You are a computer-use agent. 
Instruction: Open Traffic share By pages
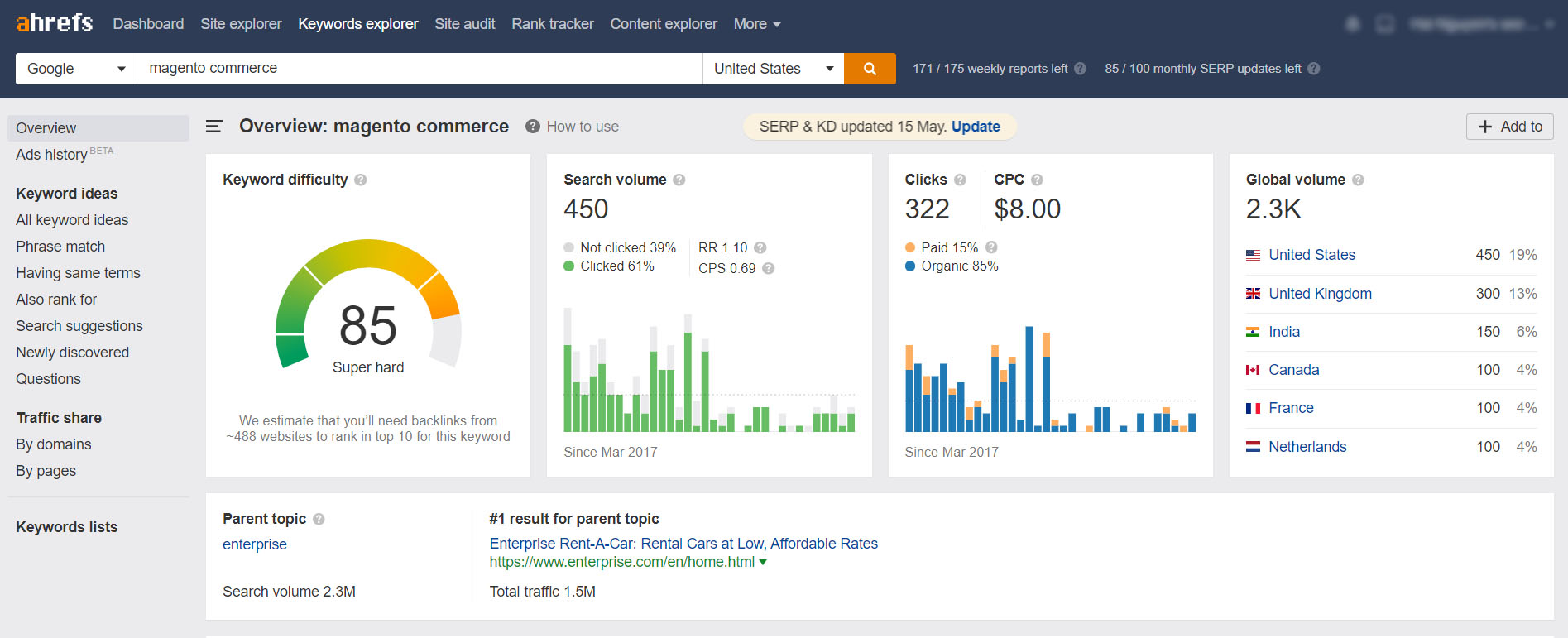pyautogui.click(x=46, y=471)
